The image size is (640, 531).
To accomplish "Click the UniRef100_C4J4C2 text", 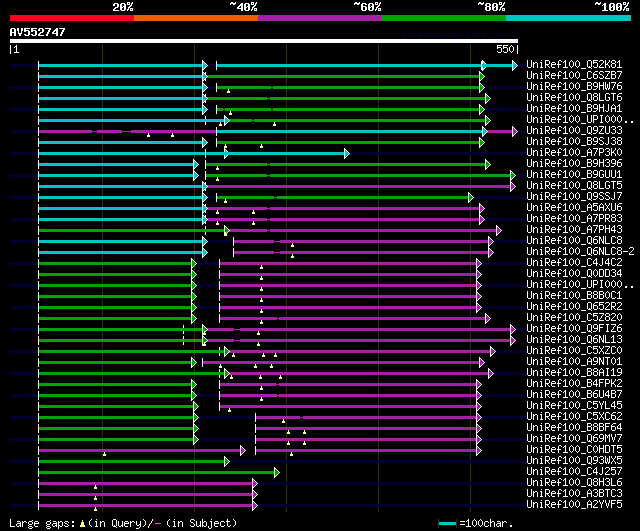I will tap(574, 263).
